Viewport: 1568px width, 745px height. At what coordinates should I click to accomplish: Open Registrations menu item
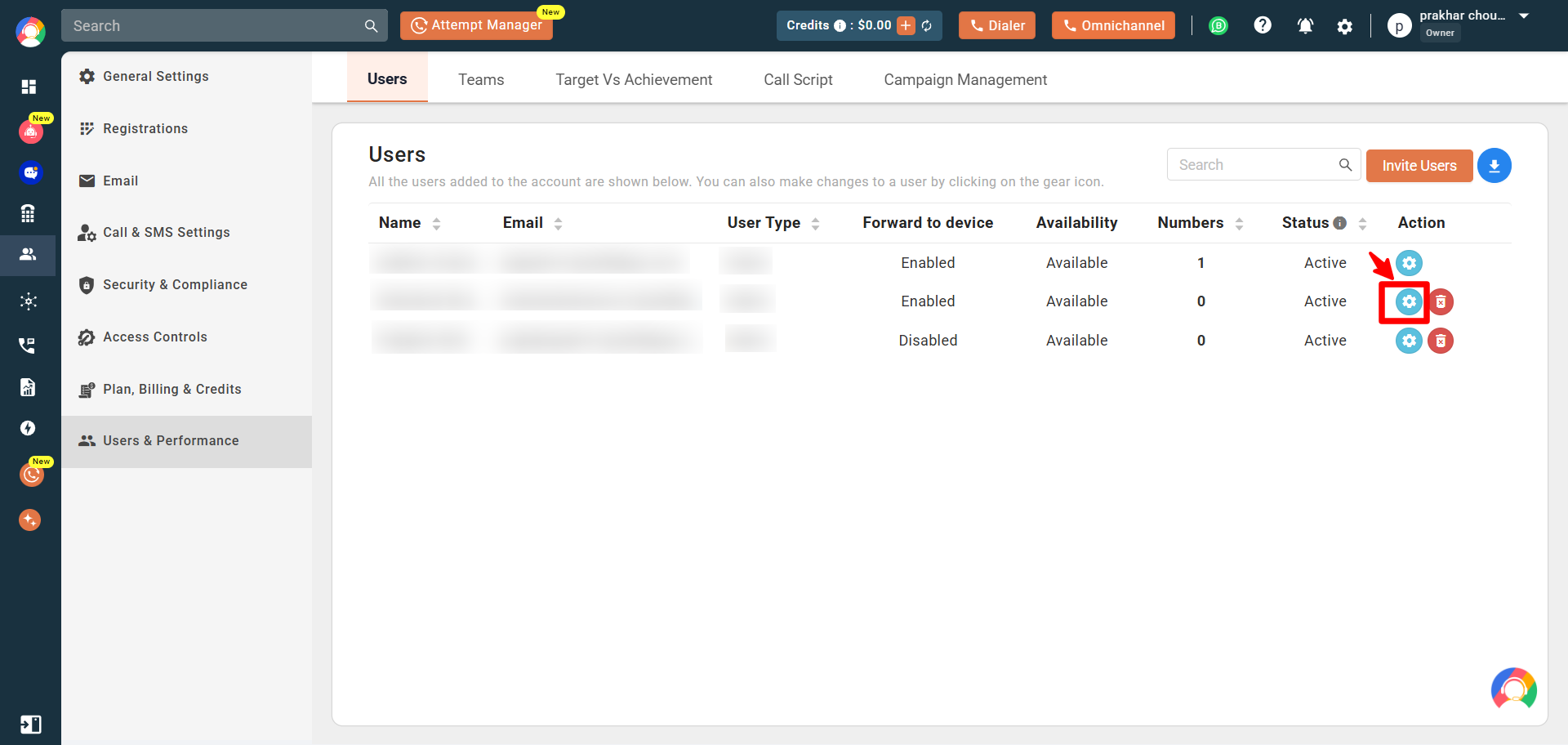[x=186, y=128]
